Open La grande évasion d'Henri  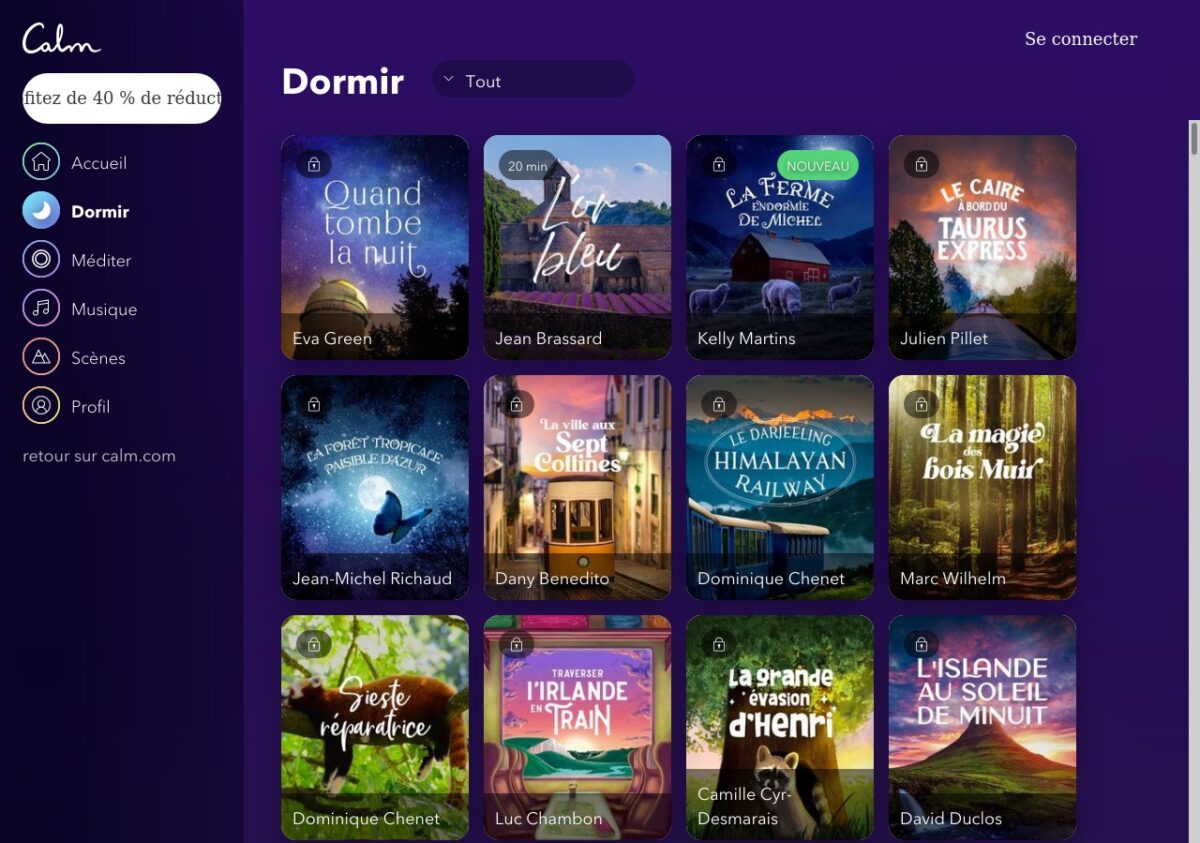click(780, 727)
